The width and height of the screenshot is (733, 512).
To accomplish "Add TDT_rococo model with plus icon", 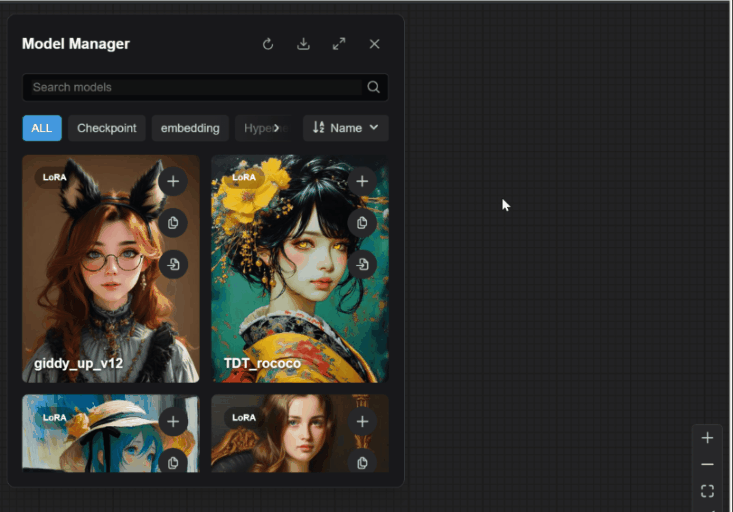I will (x=362, y=181).
